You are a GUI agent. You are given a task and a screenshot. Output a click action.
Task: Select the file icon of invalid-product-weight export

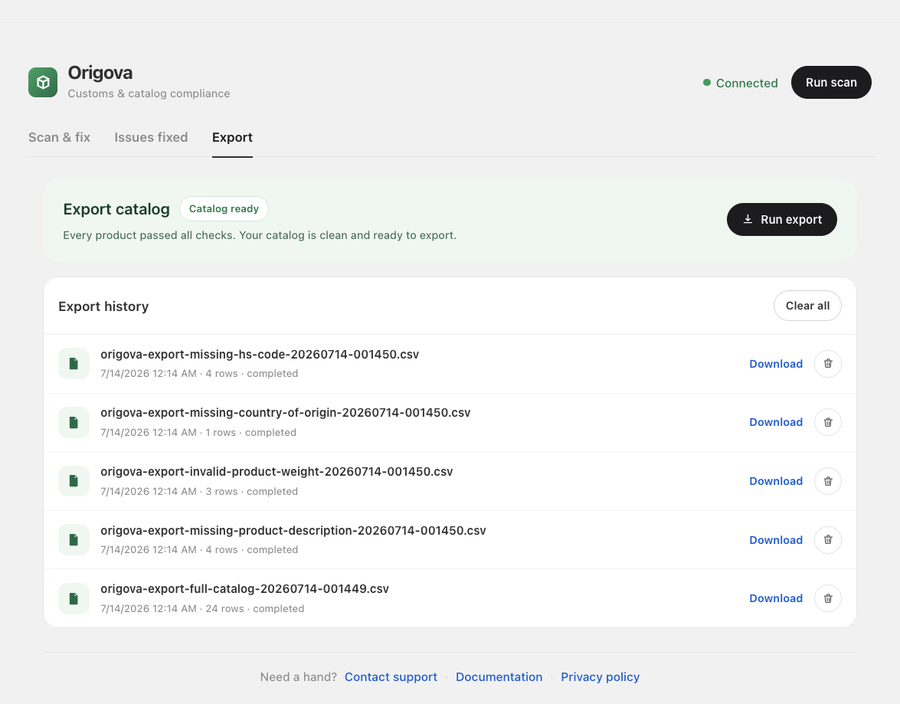pyautogui.click(x=73, y=481)
